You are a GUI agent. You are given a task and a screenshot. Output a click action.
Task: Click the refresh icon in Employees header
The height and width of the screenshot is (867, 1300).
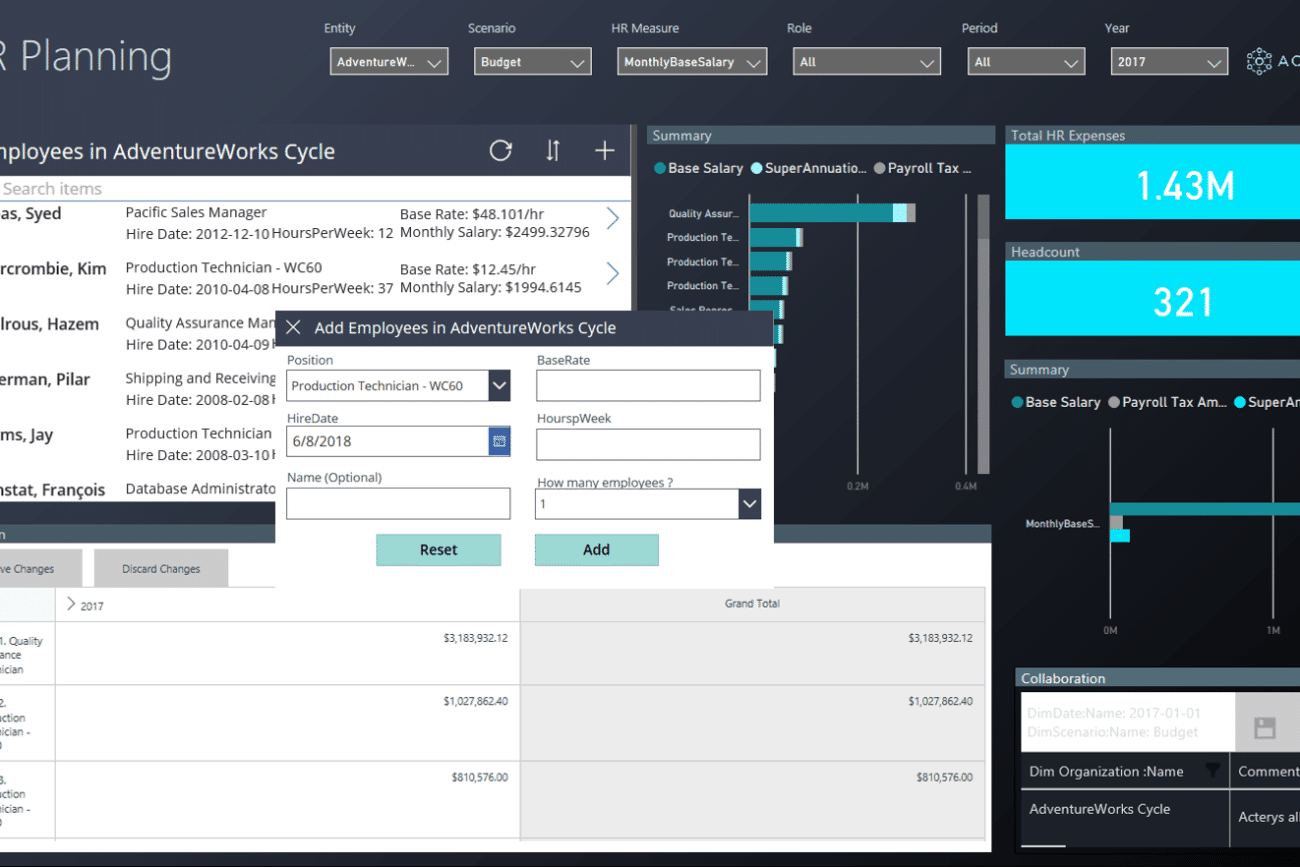501,151
